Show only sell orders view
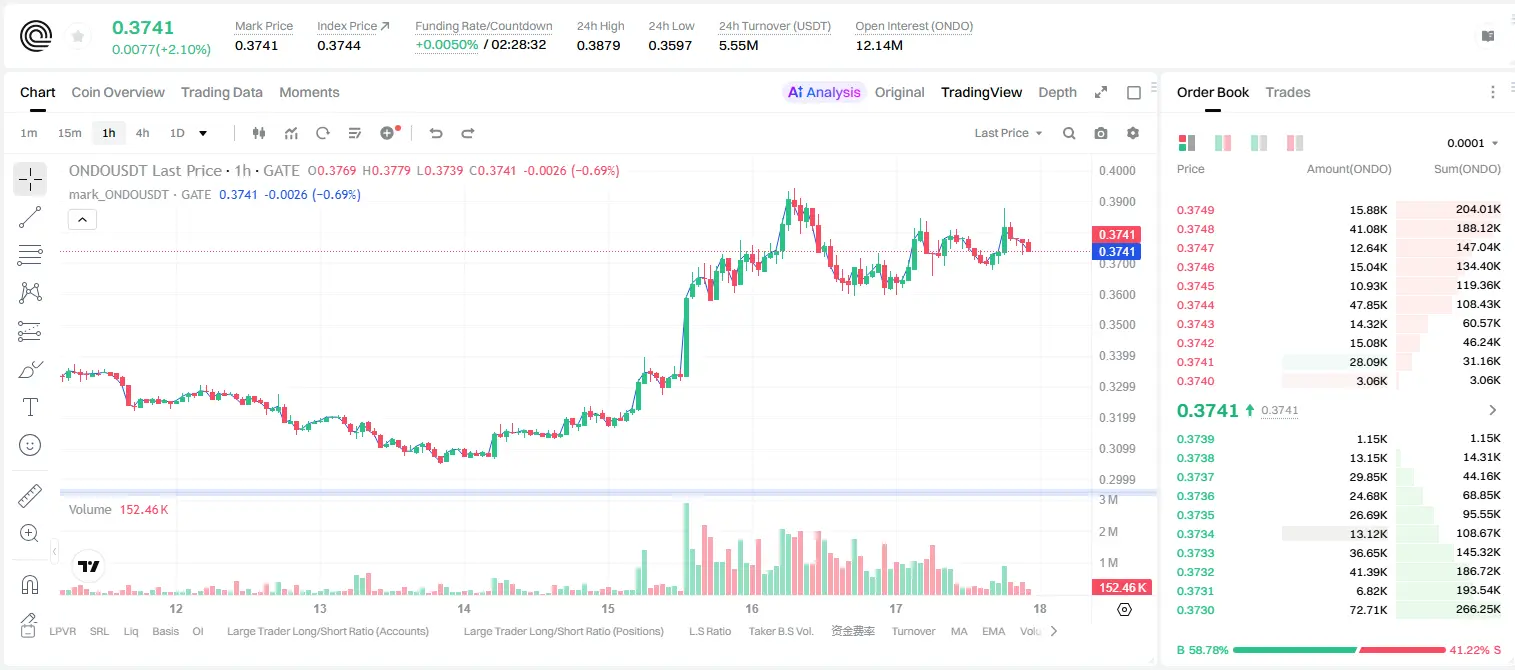The width and height of the screenshot is (1515, 670). tap(1294, 143)
